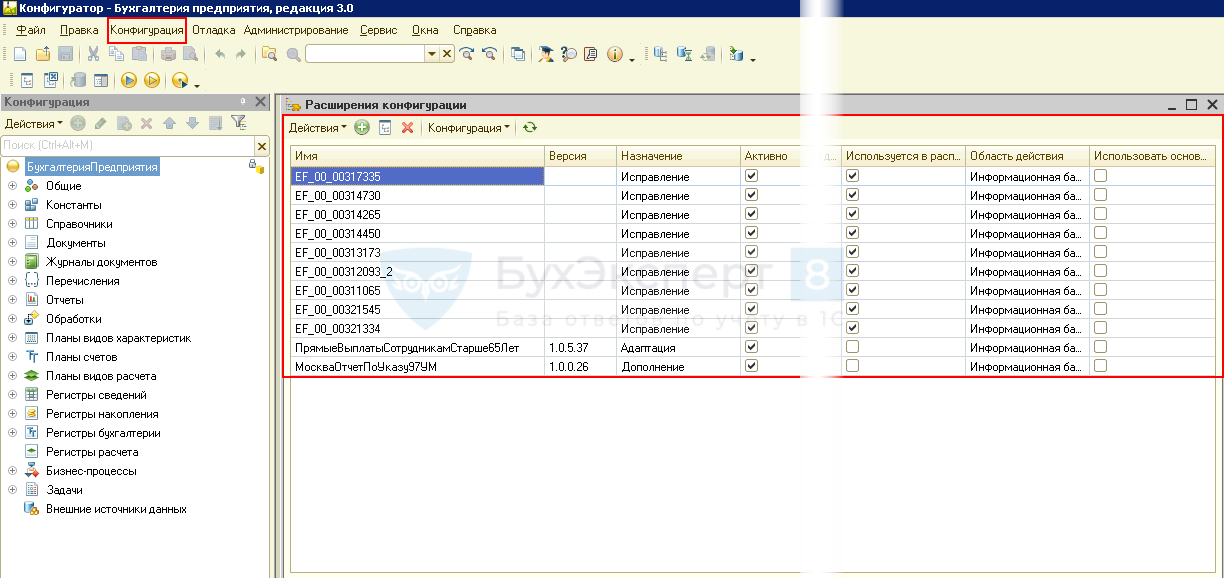The width and height of the screenshot is (1224, 578).
Task: Open the Конфигурация menu in menu bar
Action: coord(146,30)
